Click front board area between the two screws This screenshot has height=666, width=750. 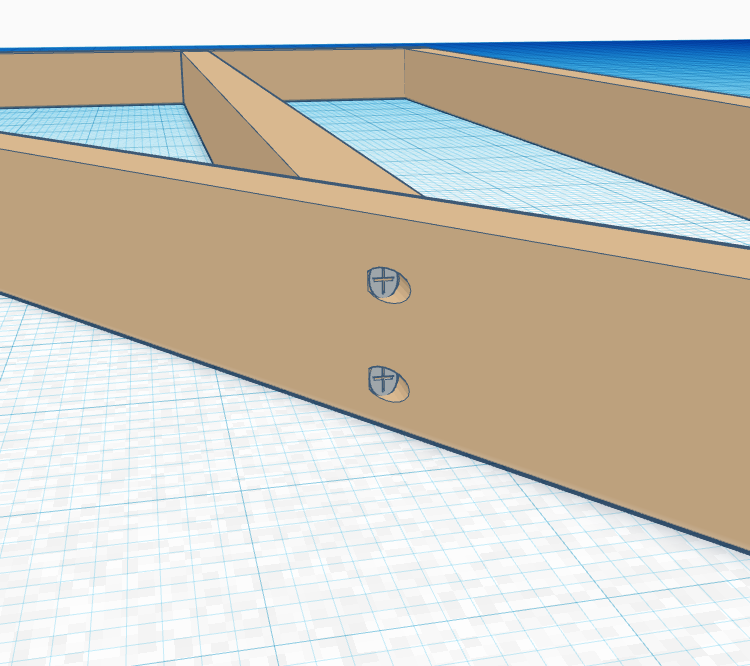[x=385, y=332]
